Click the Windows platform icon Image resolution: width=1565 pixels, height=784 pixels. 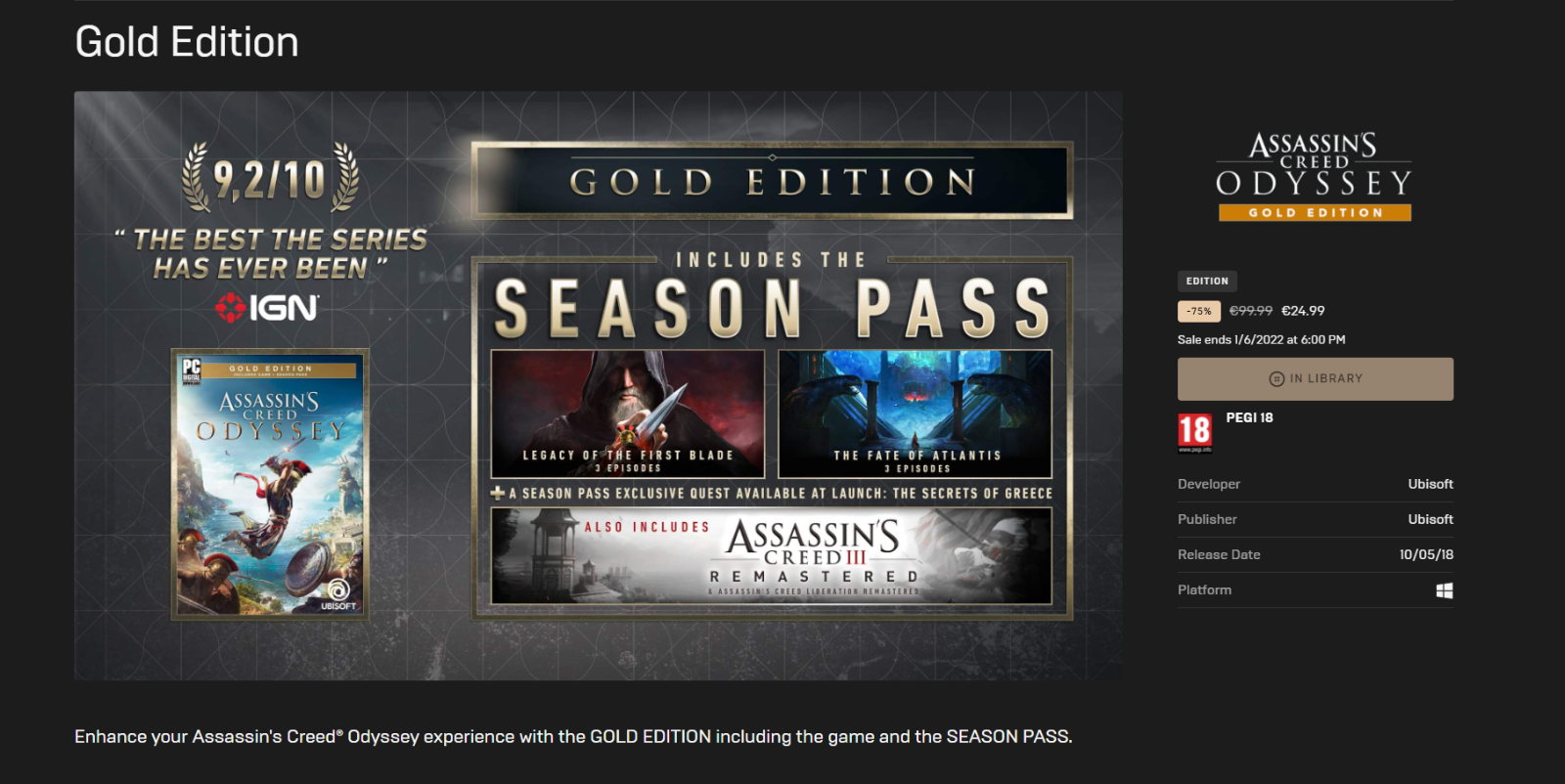click(x=1444, y=590)
